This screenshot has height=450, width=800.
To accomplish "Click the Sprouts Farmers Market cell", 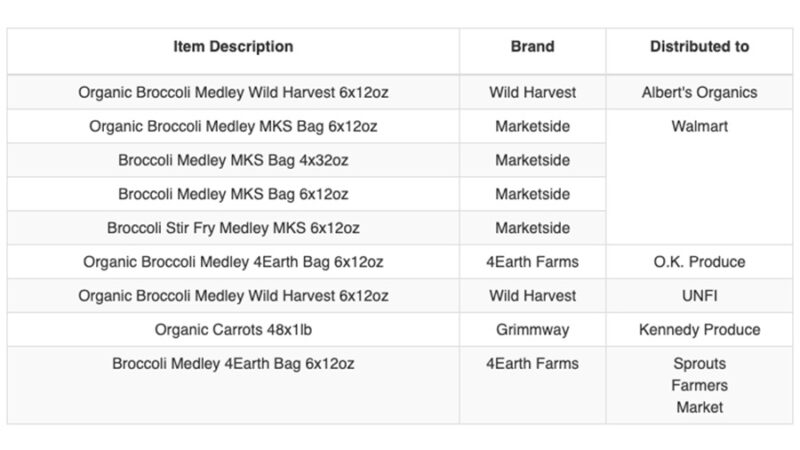I will click(x=699, y=385).
